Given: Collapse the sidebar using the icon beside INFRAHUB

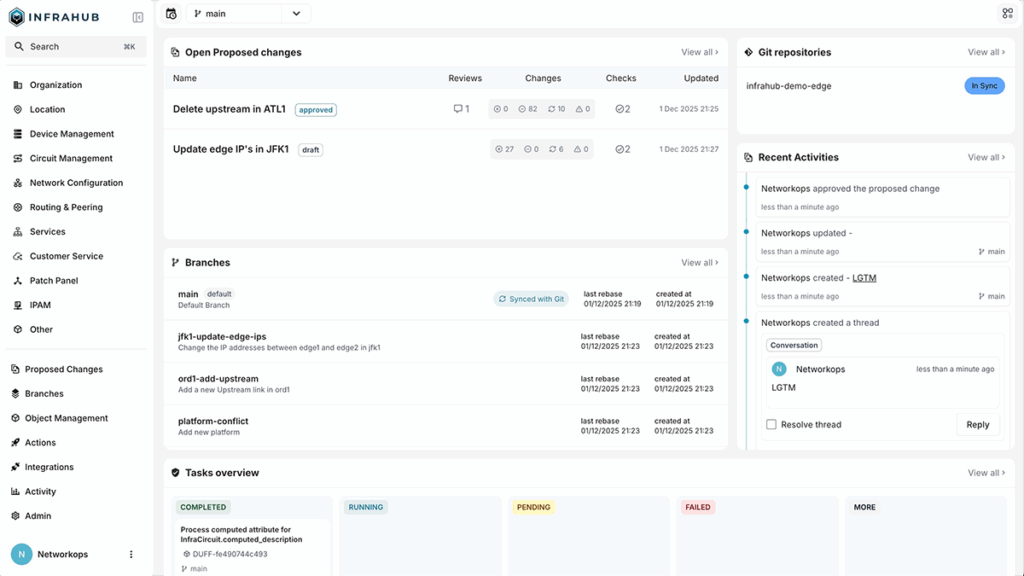Looking at the screenshot, I should pyautogui.click(x=137, y=16).
